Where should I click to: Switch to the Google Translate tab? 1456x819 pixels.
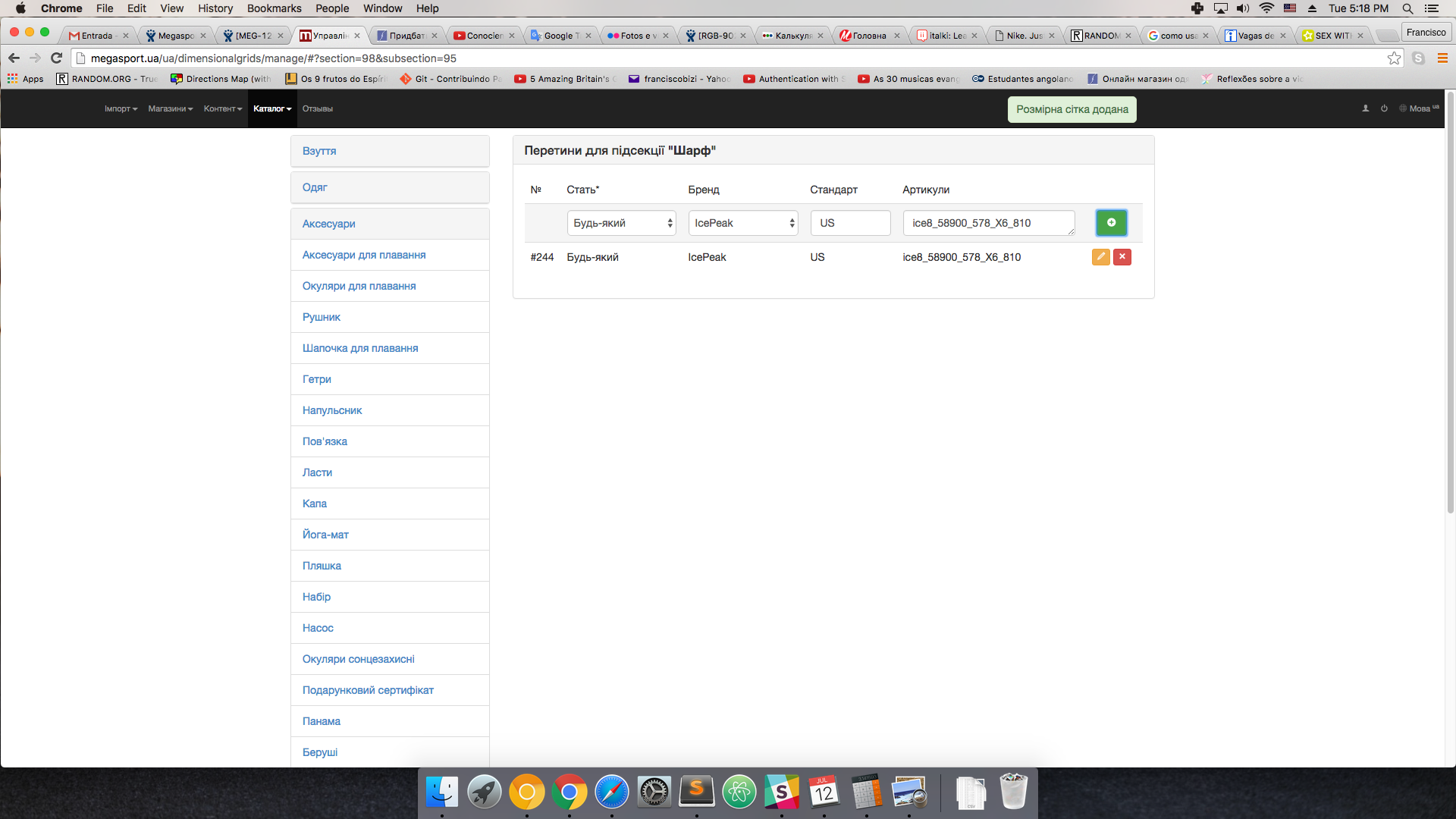[560, 36]
